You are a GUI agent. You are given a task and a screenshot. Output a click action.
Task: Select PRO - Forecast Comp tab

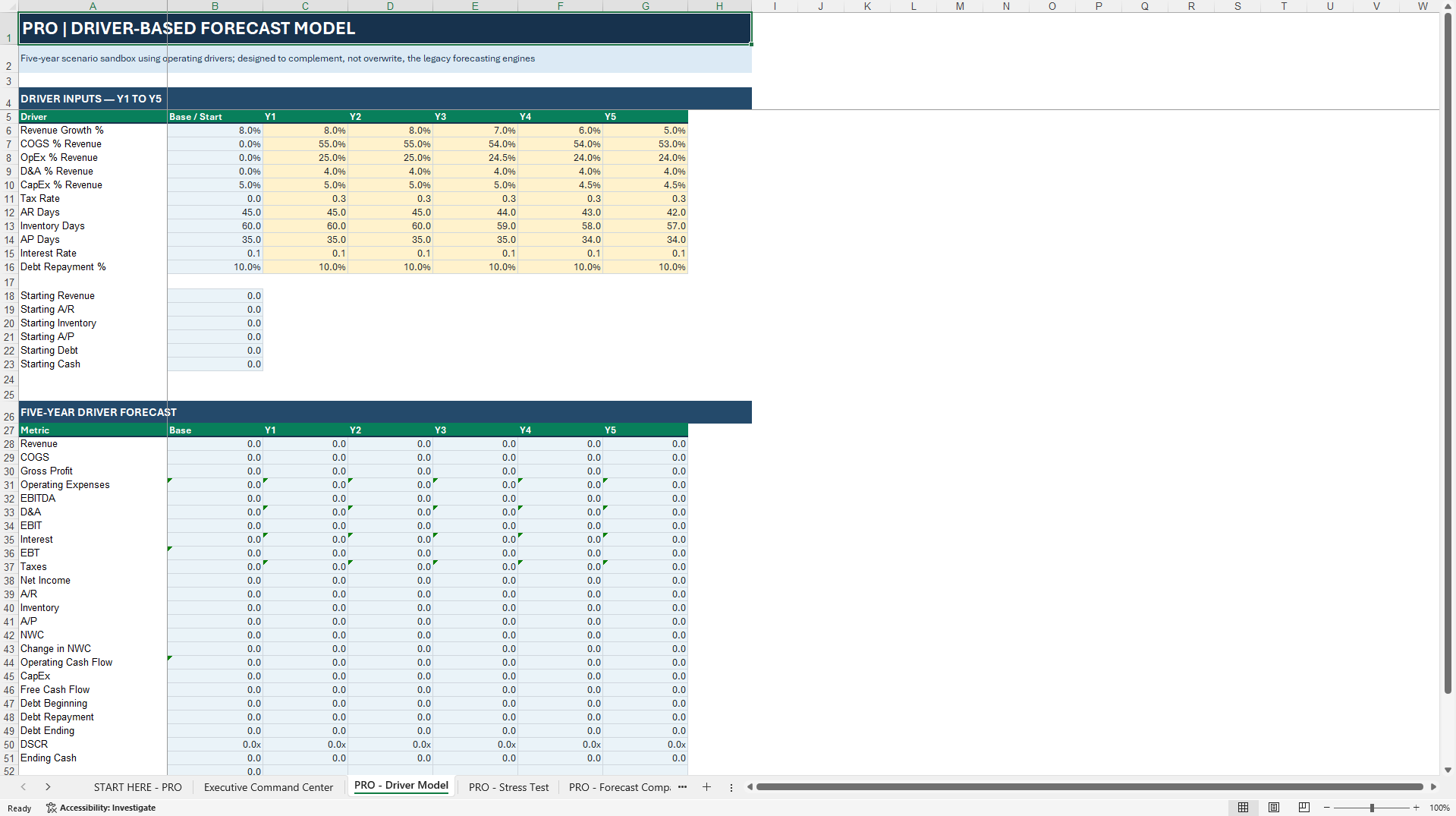pos(620,787)
